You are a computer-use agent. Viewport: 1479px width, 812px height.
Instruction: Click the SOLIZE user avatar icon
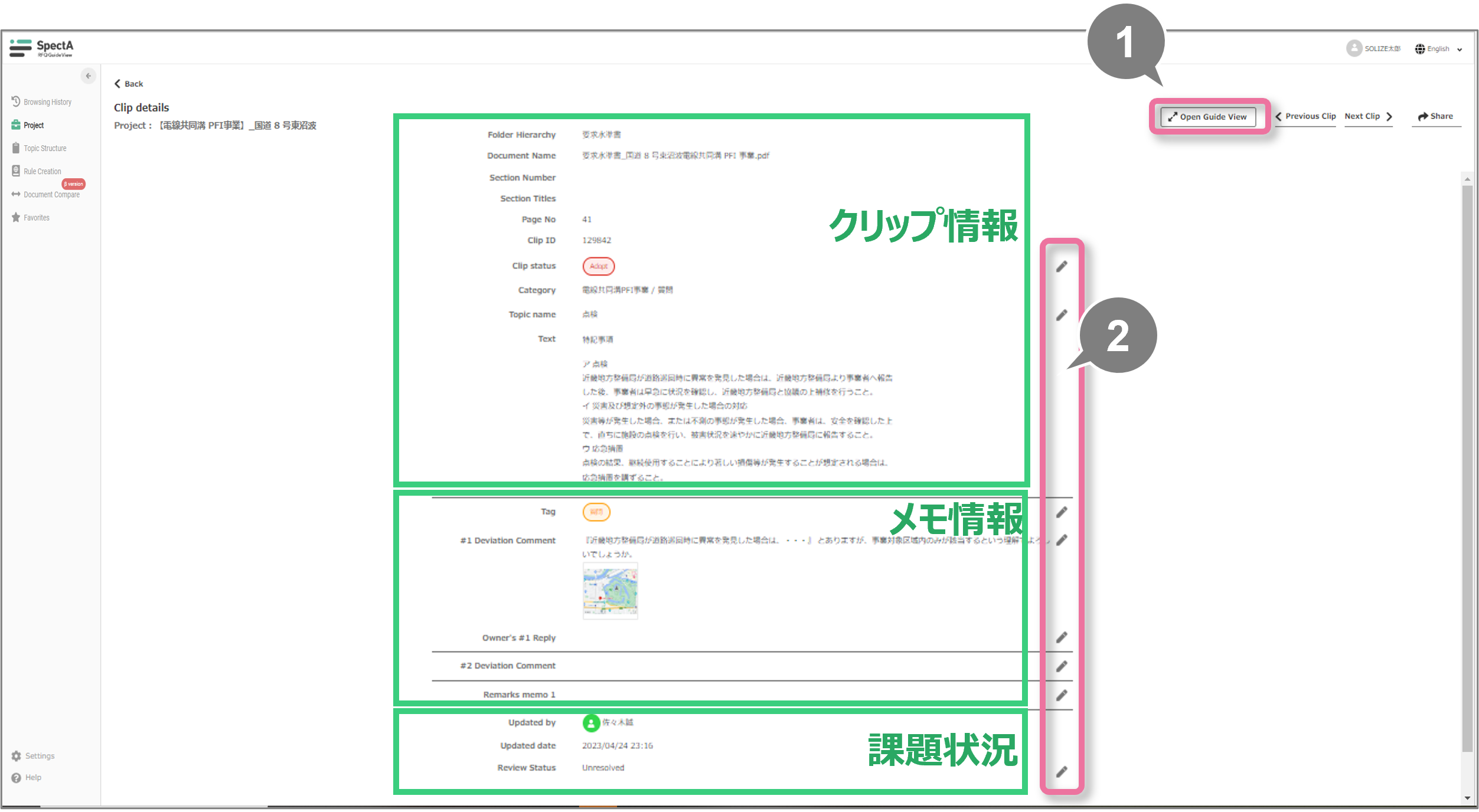[x=1354, y=48]
